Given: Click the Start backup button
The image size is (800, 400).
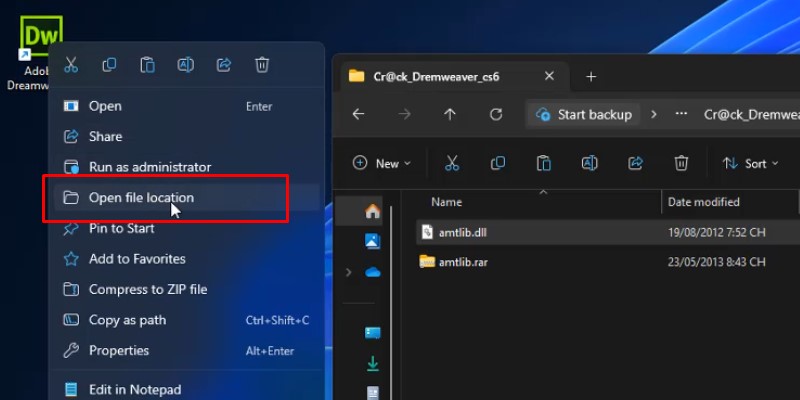Looking at the screenshot, I should point(585,114).
